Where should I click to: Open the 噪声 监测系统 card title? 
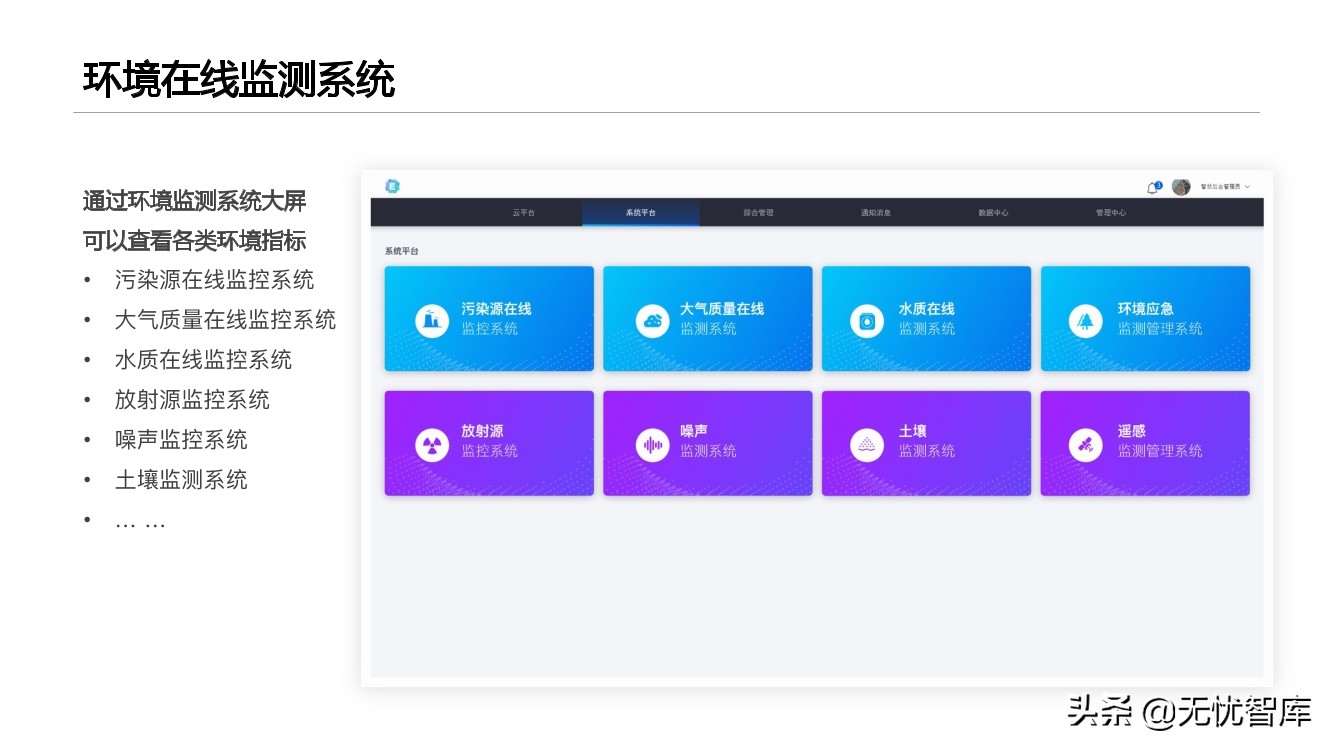click(708, 441)
